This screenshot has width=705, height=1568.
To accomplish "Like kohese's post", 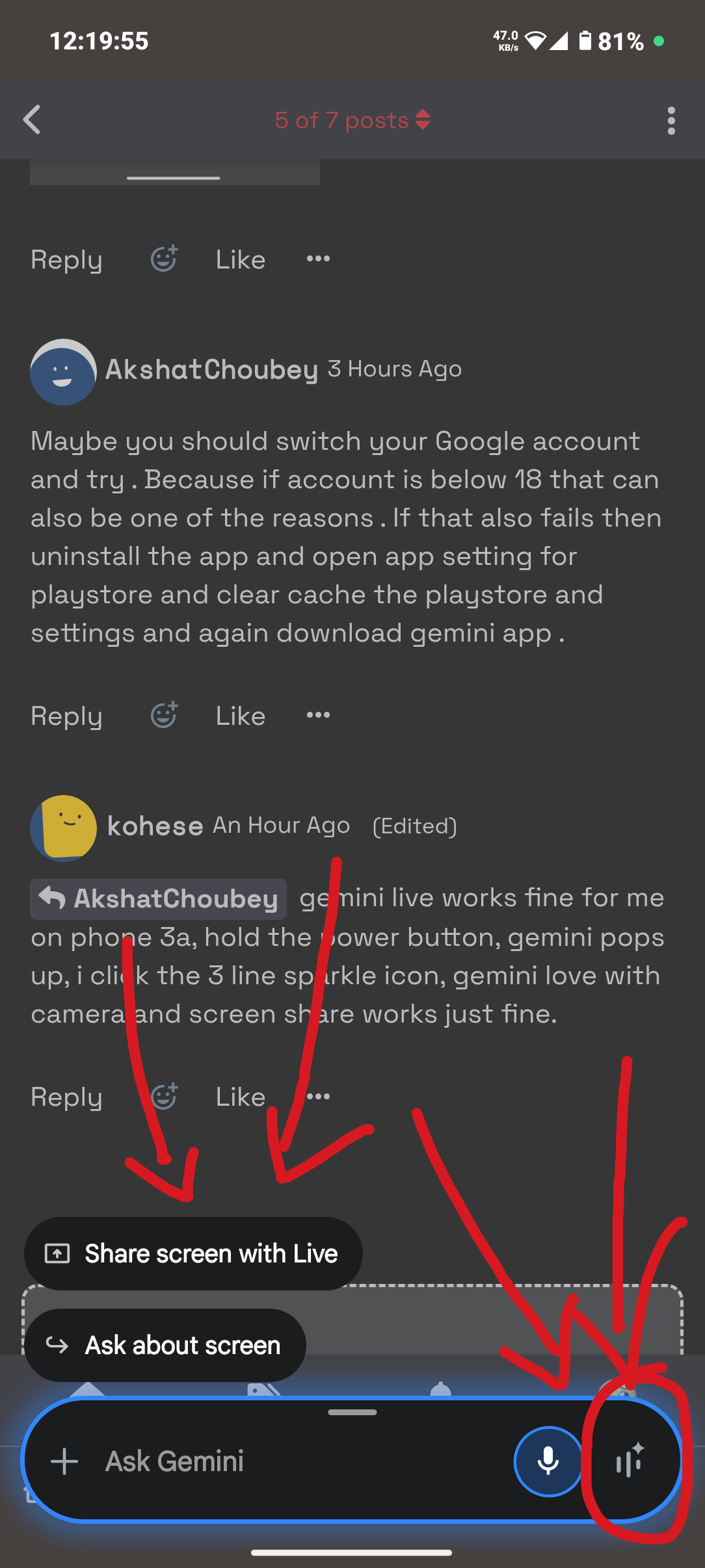I will click(240, 1097).
